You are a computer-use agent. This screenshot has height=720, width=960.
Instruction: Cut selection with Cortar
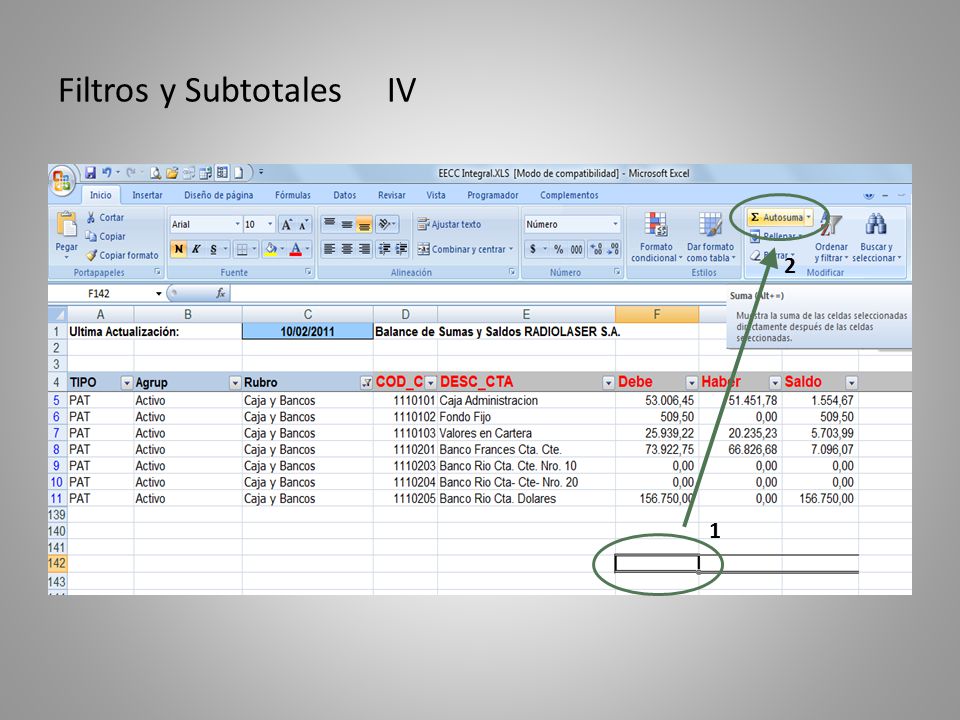[105, 217]
